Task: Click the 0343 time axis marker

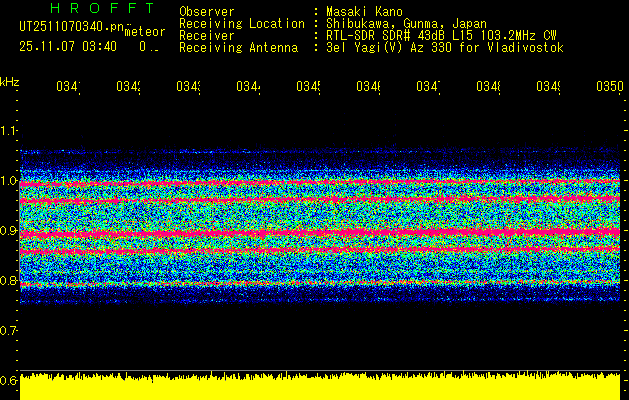Action: 189,86
